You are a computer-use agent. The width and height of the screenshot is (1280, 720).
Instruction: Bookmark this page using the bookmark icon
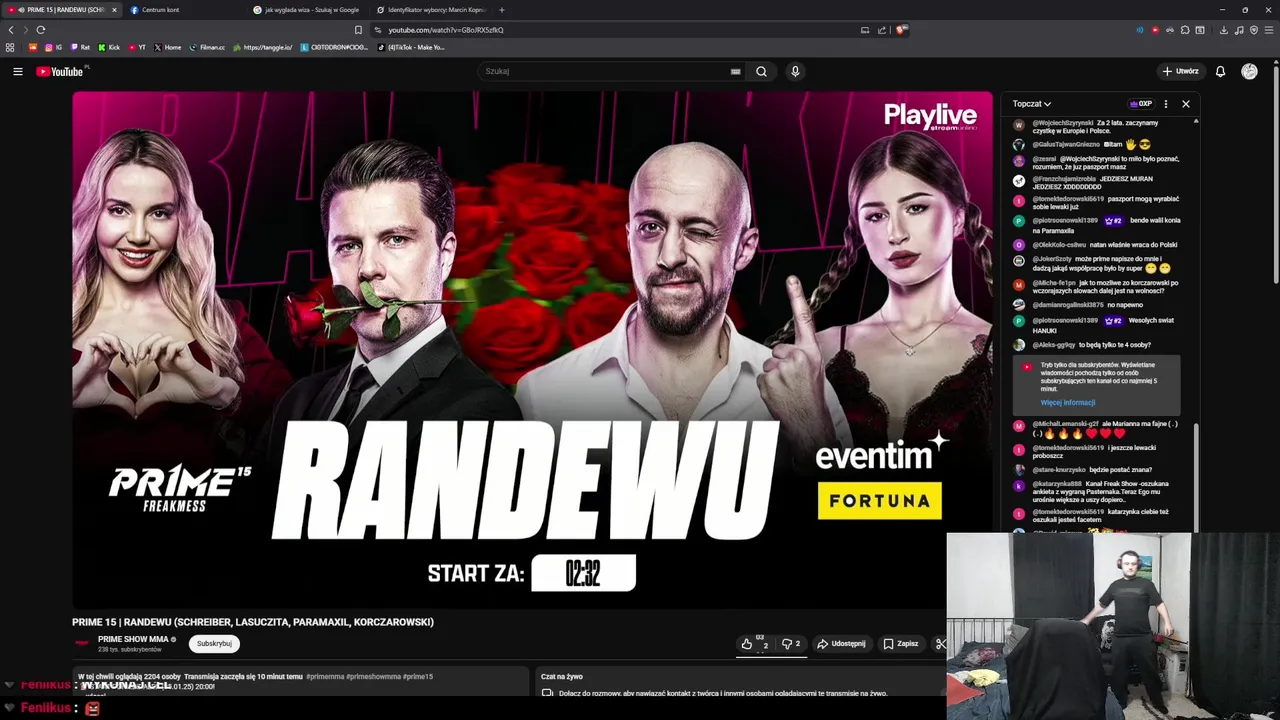(358, 30)
